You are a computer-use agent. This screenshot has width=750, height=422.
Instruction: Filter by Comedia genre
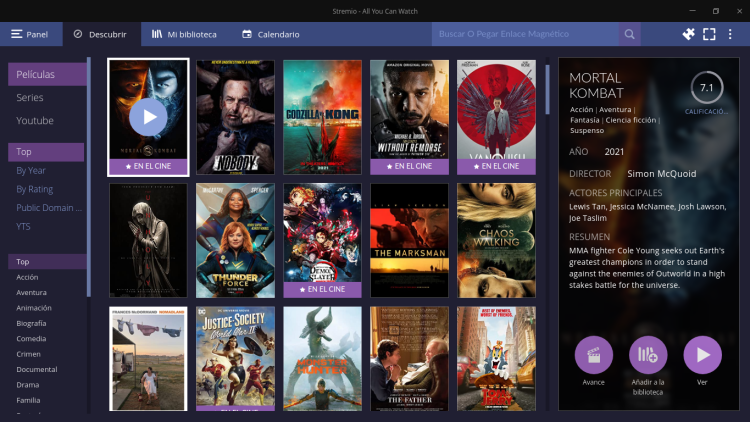(31, 339)
